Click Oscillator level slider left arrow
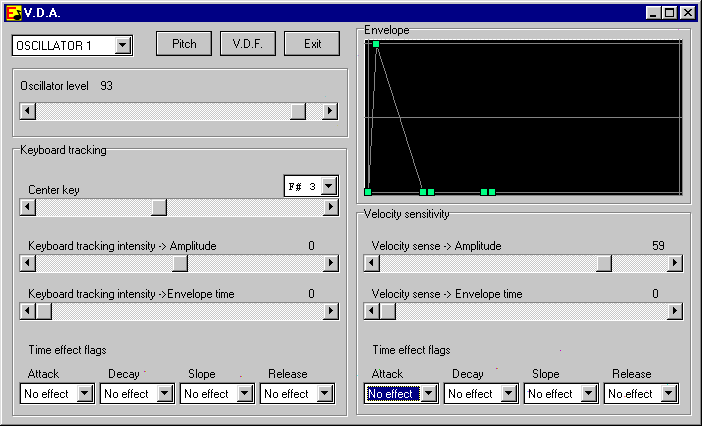 tap(28, 111)
